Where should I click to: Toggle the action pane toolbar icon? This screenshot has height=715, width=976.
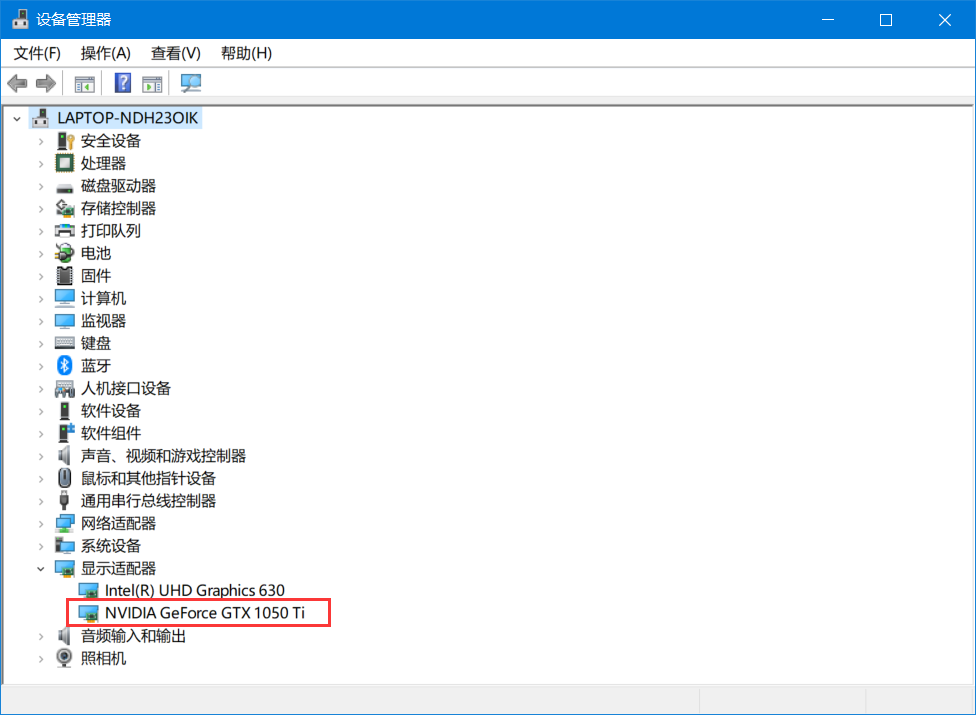click(152, 83)
